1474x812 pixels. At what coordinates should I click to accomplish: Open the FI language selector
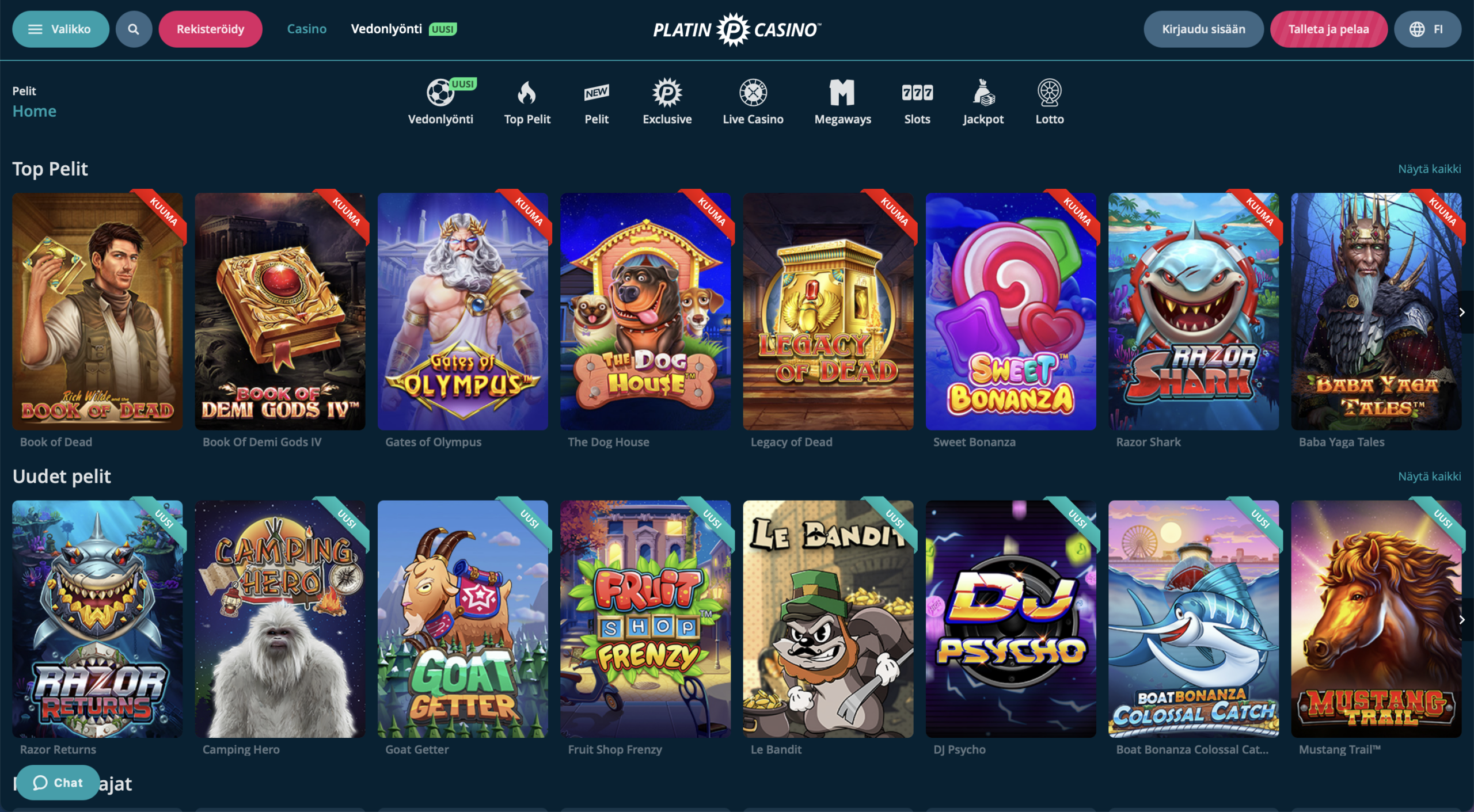point(1427,29)
